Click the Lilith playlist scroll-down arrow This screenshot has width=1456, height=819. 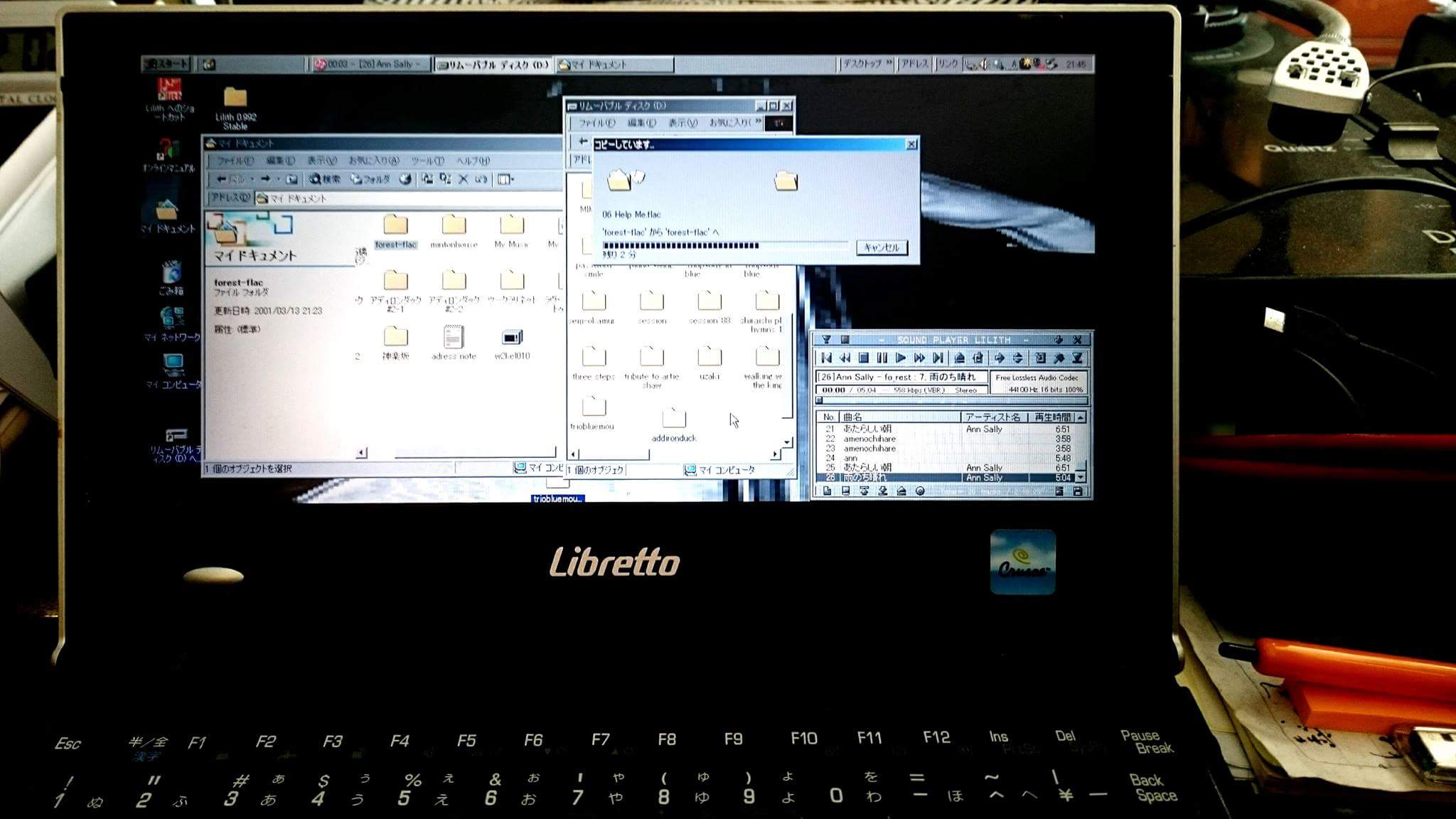point(1081,478)
